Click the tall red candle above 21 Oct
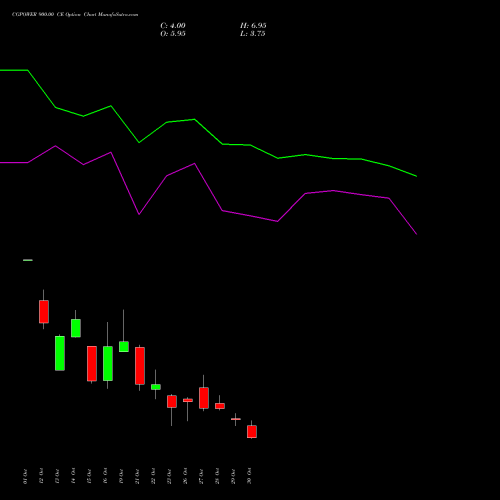500x500 pixels. (x=140, y=366)
